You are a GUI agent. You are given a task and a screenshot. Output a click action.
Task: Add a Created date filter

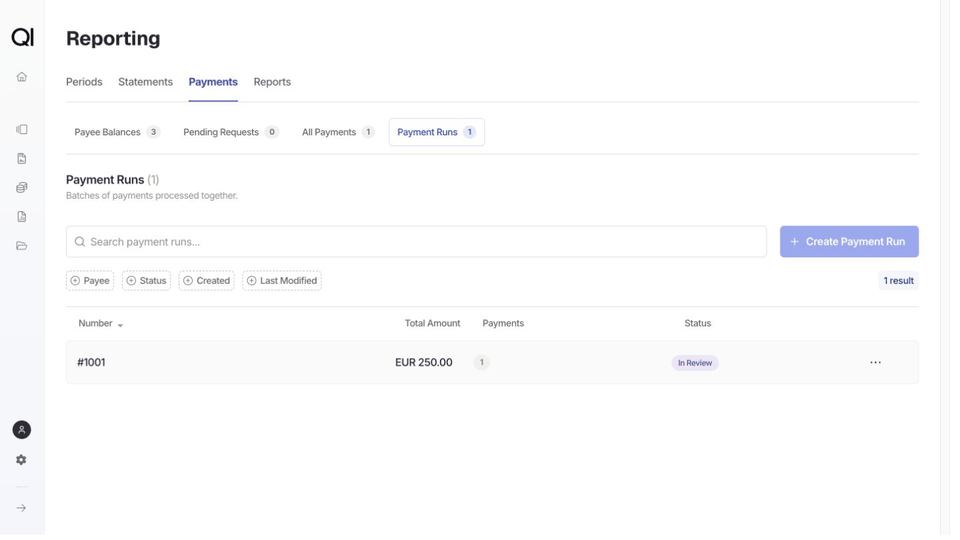[x=208, y=283]
